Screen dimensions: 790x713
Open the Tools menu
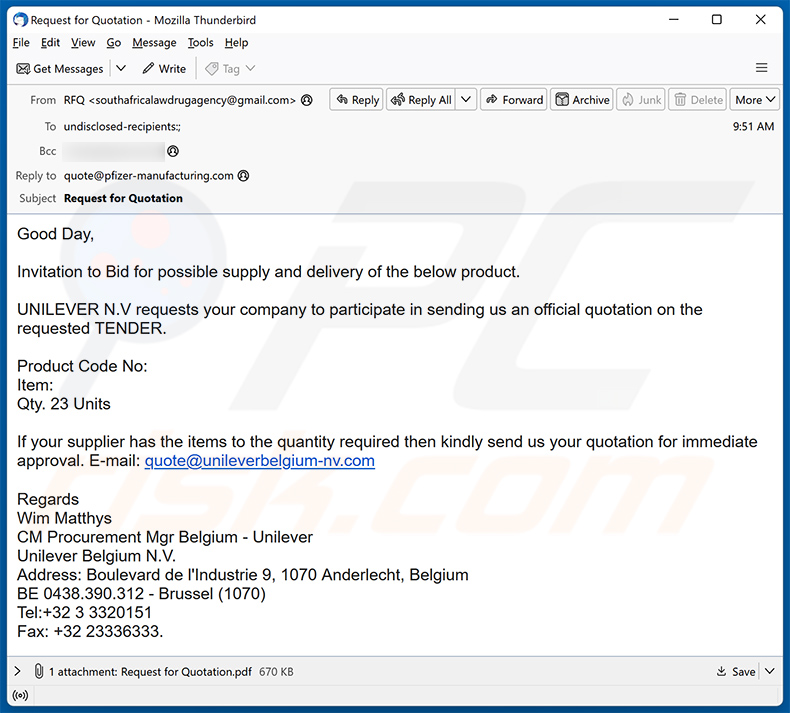point(201,43)
